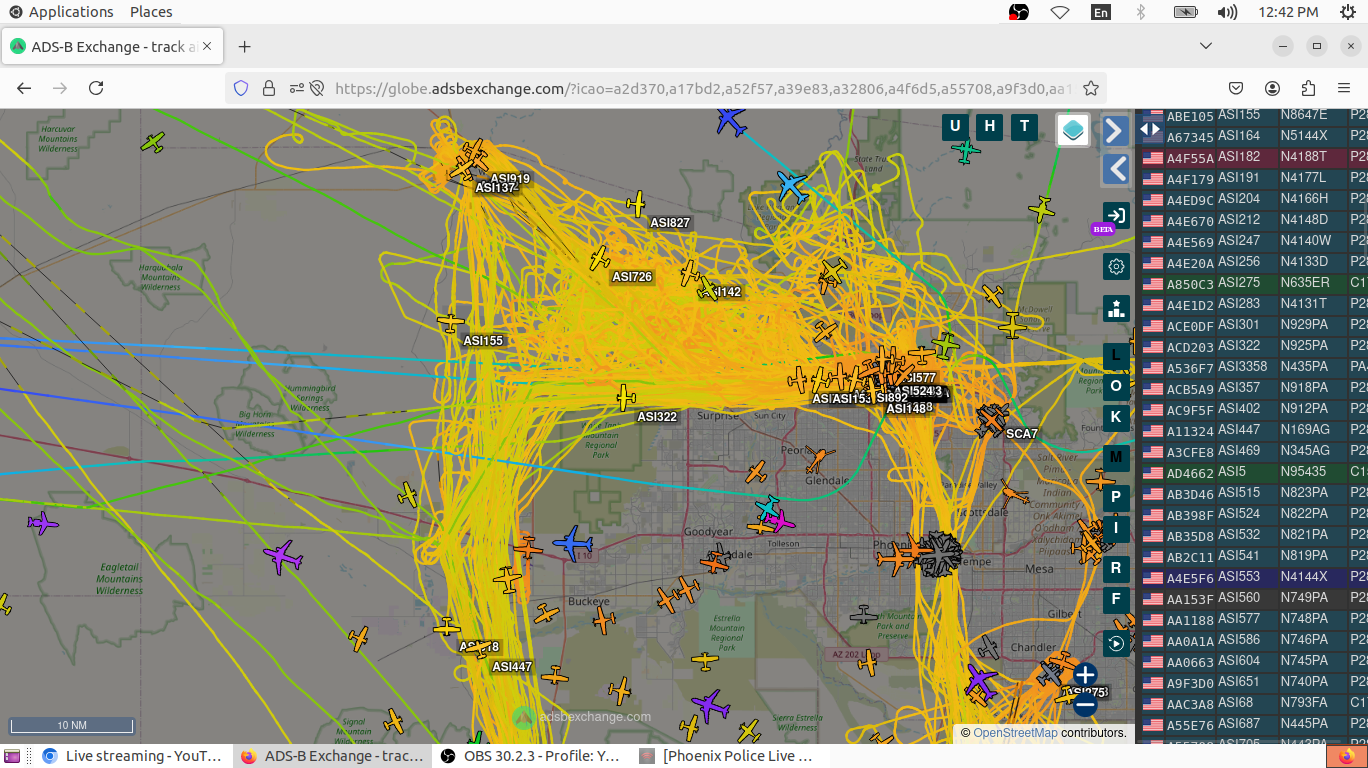Open the map settings gear icon
This screenshot has width=1368, height=768.
pyautogui.click(x=1116, y=266)
